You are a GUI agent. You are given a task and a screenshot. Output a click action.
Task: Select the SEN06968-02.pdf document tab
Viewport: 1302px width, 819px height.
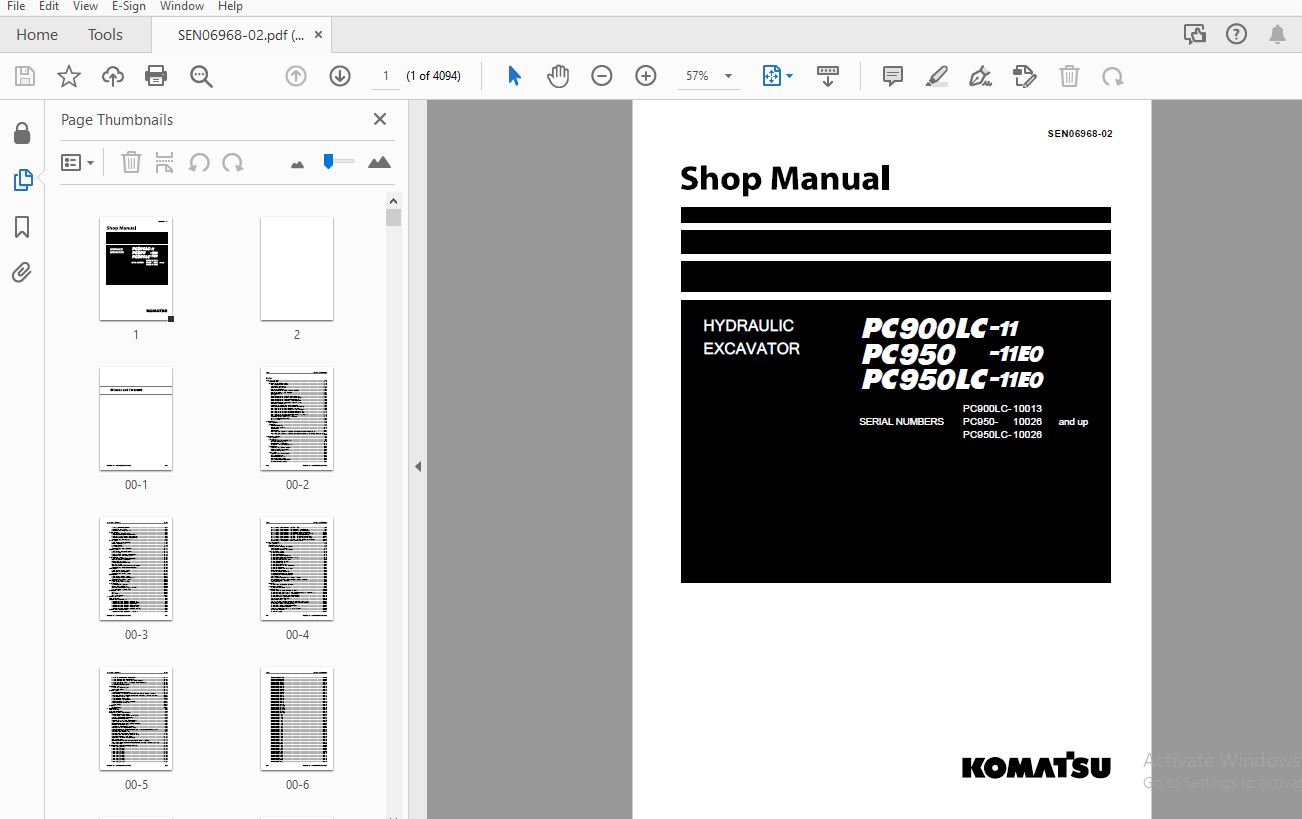coord(241,35)
